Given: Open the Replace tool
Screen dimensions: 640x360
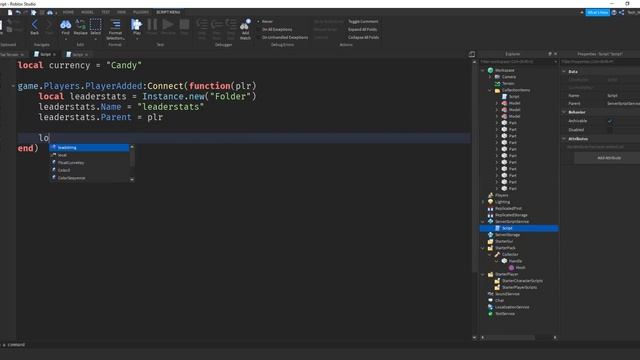Looking at the screenshot, I should pyautogui.click(x=80, y=25).
